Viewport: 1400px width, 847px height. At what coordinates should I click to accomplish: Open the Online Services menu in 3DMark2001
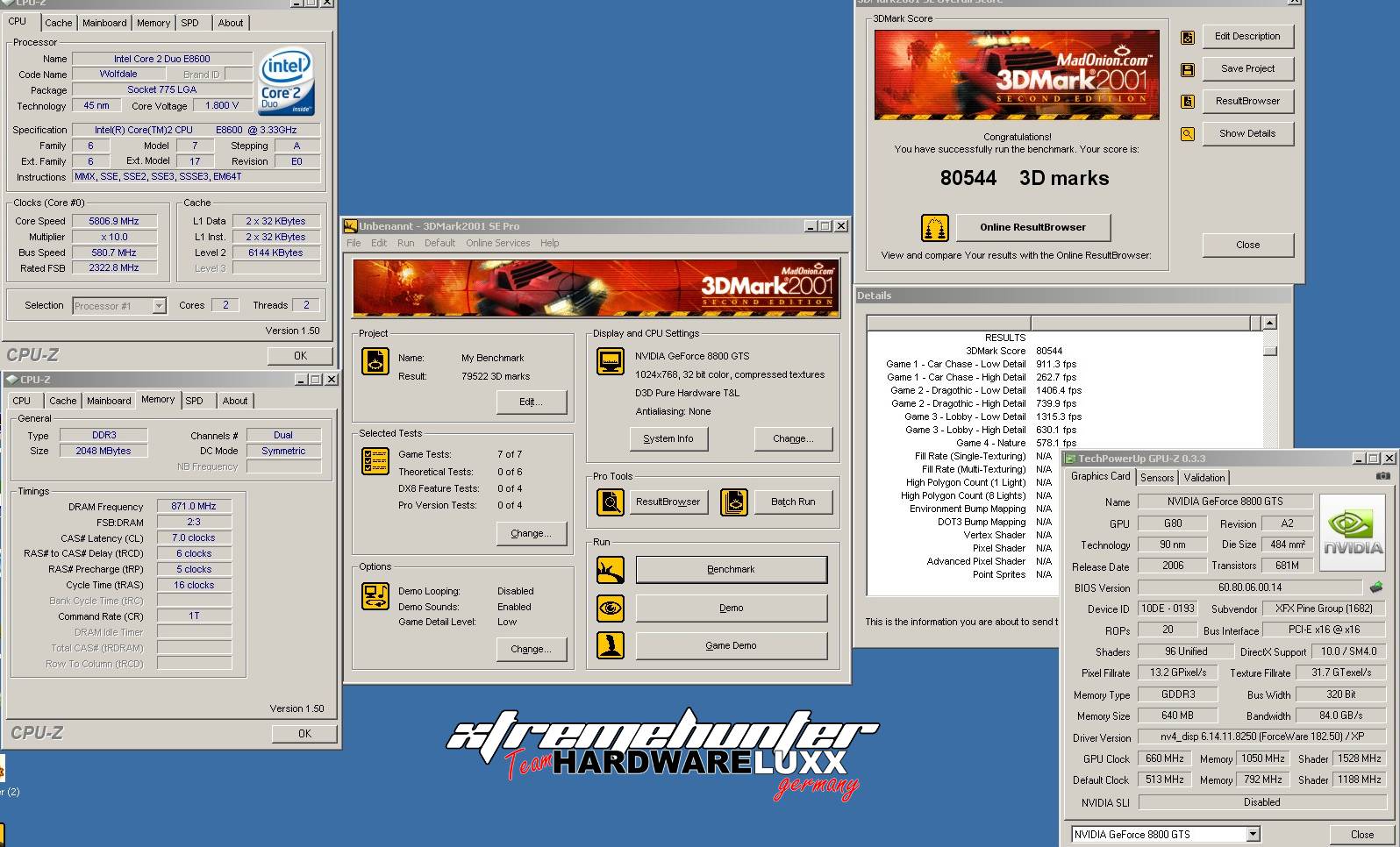point(497,244)
